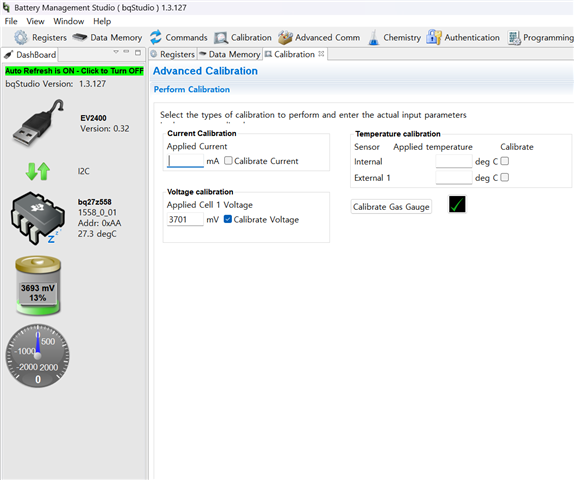574x480 pixels.
Task: Click the Registers toolbar label
Action: coord(49,37)
